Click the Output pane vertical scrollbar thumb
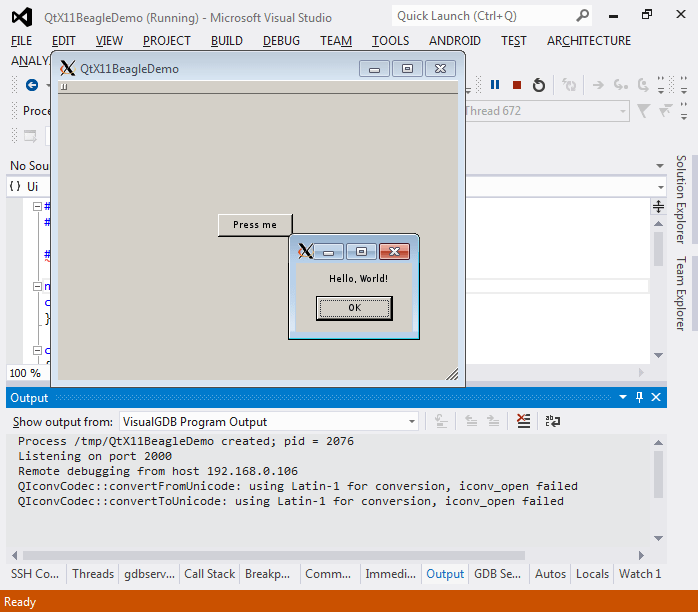 pos(658,474)
